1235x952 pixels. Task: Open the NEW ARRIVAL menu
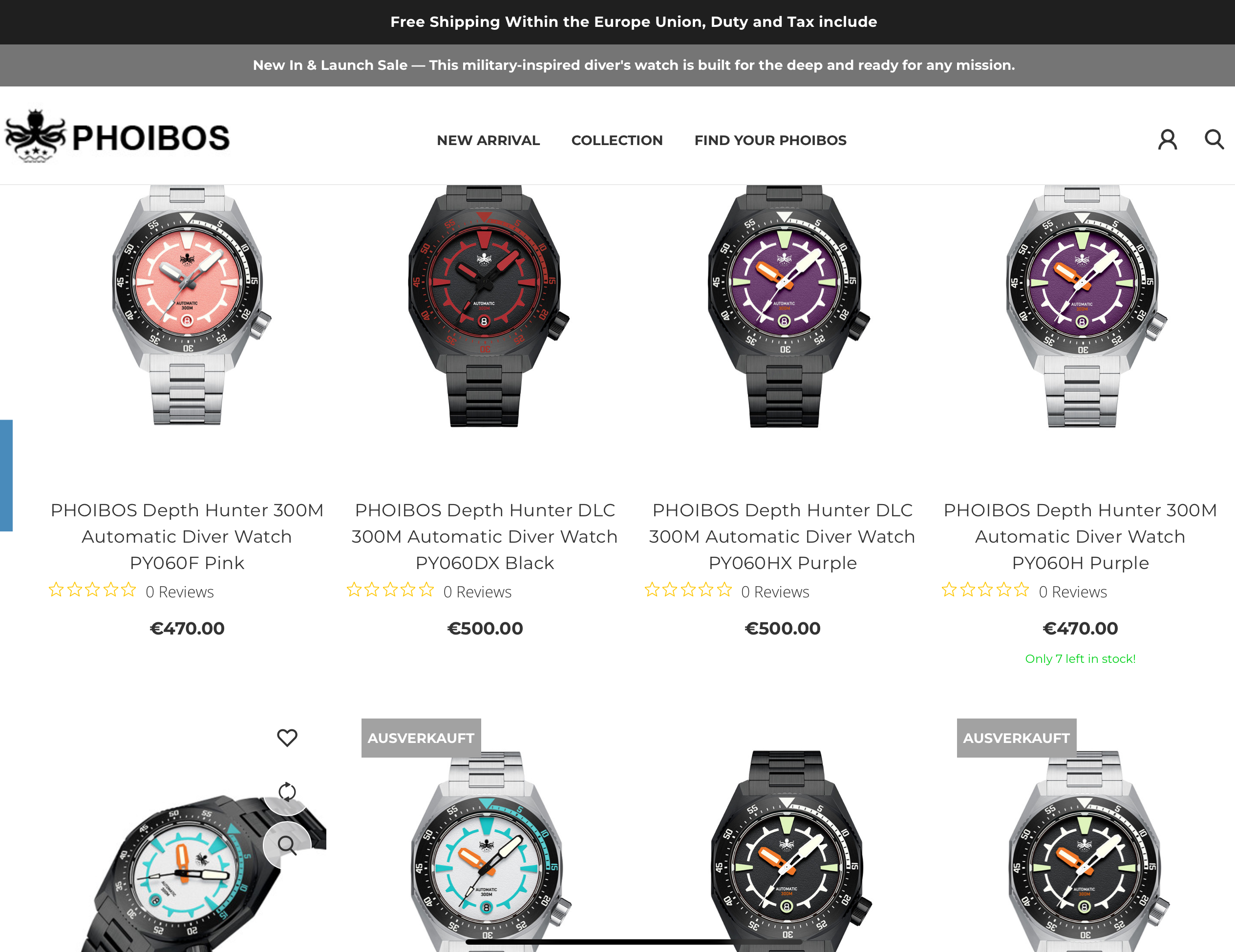(x=488, y=140)
